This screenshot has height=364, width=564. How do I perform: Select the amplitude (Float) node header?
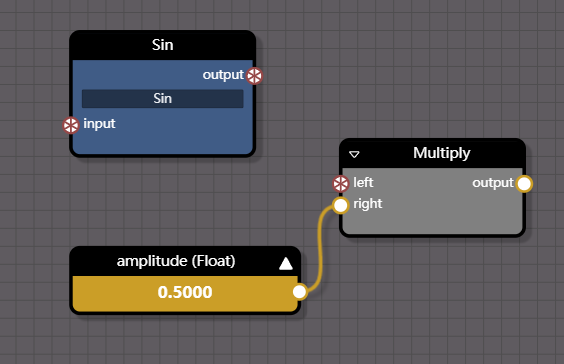pyautogui.click(x=176, y=261)
